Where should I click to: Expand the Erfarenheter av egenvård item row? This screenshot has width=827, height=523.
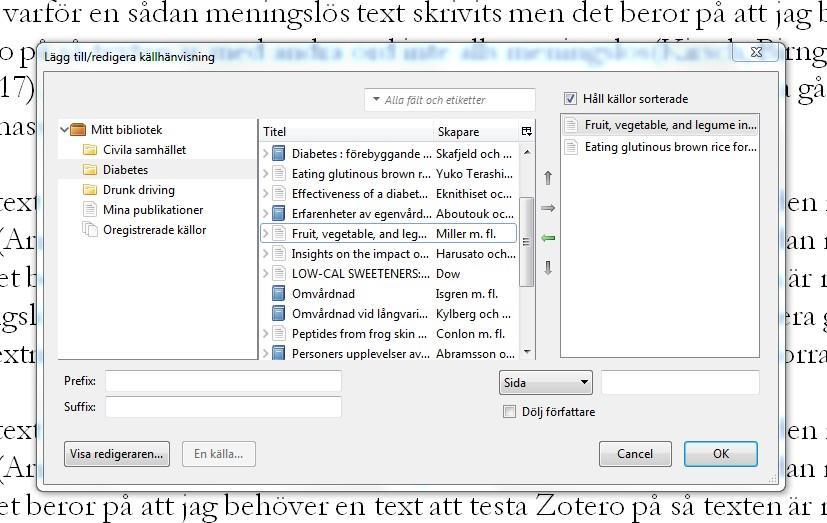[266, 214]
